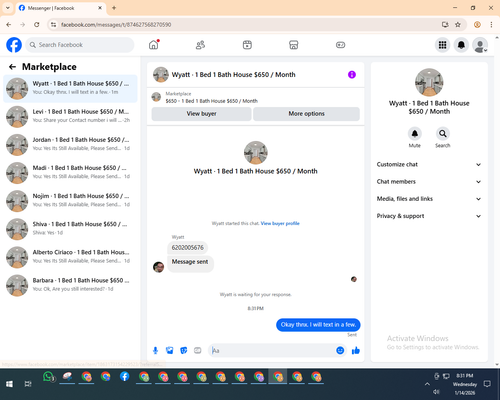The image size is (500, 400).
Task: Open the Facebook menu grid icon
Action: (x=442, y=45)
